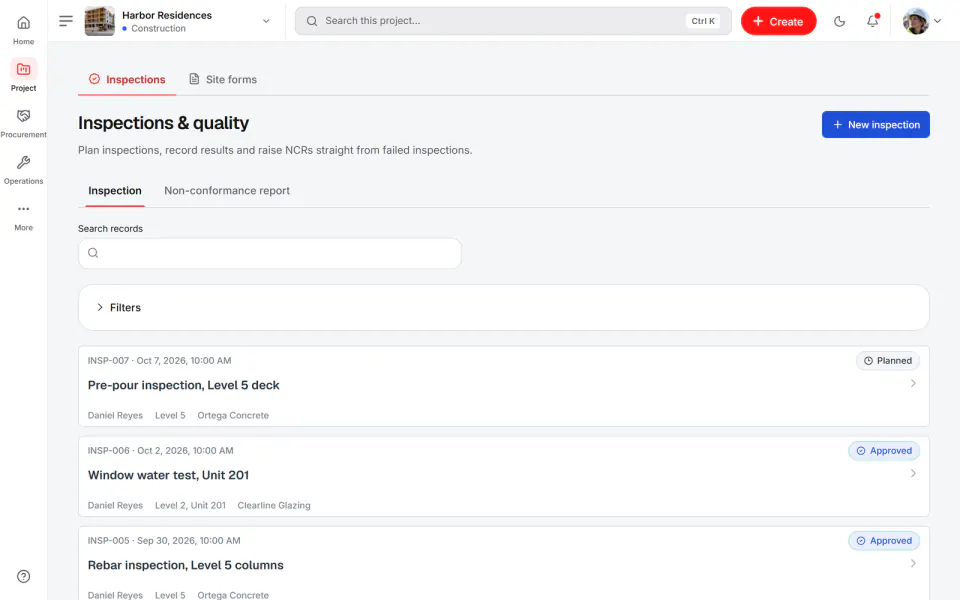The width and height of the screenshot is (960, 600).
Task: Open the chevron on Rebar inspection row
Action: coord(913,563)
